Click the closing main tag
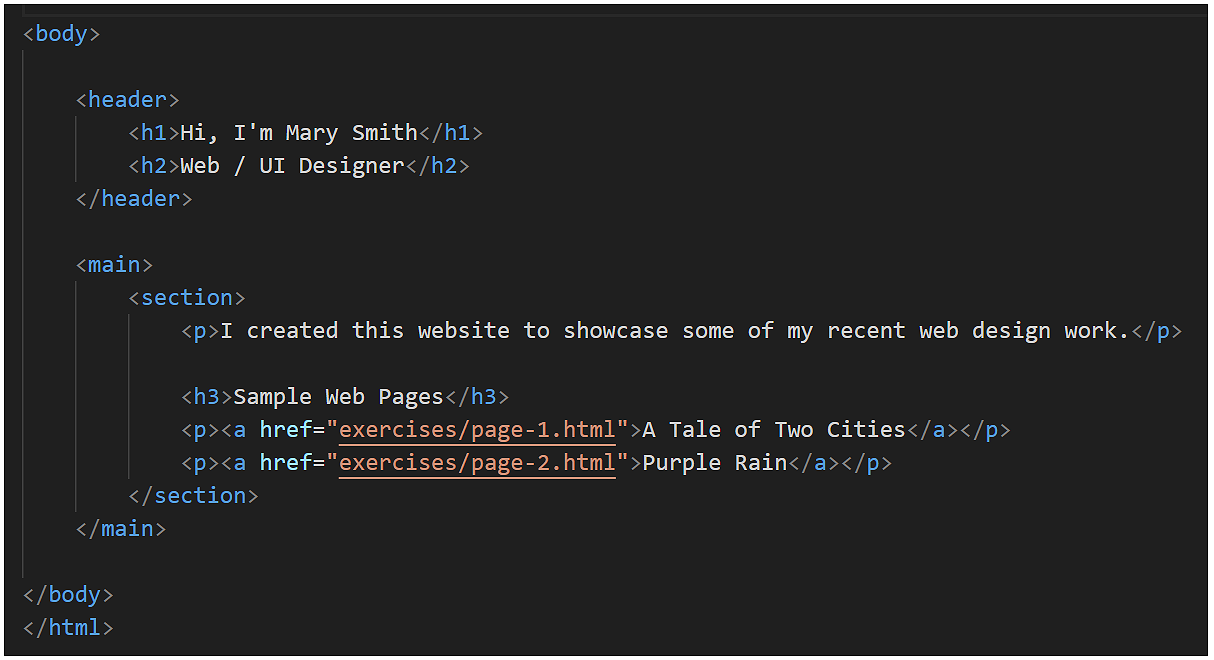Viewport: 1214px width, 660px height. point(120,528)
